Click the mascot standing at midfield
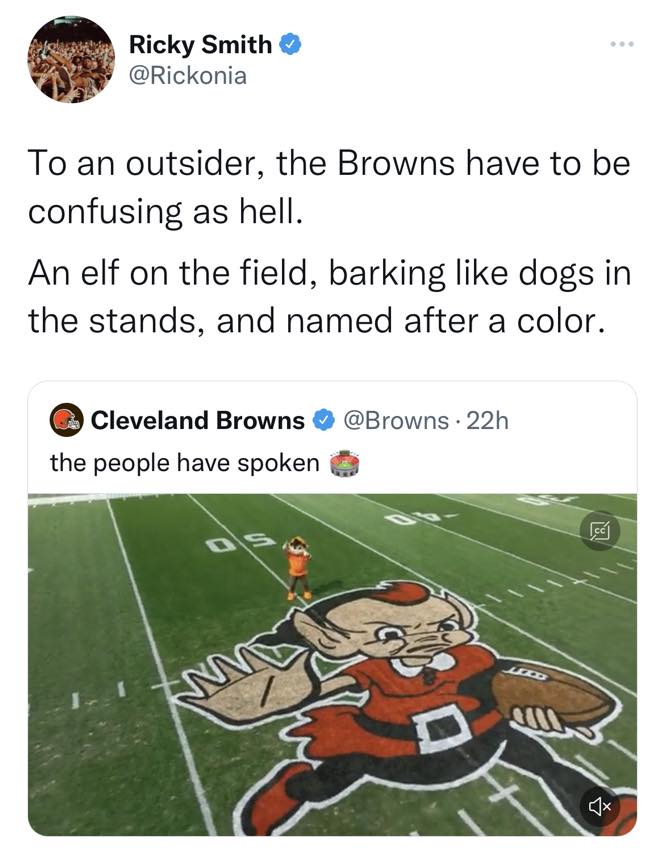Viewport: 665px width, 860px height. [x=298, y=566]
